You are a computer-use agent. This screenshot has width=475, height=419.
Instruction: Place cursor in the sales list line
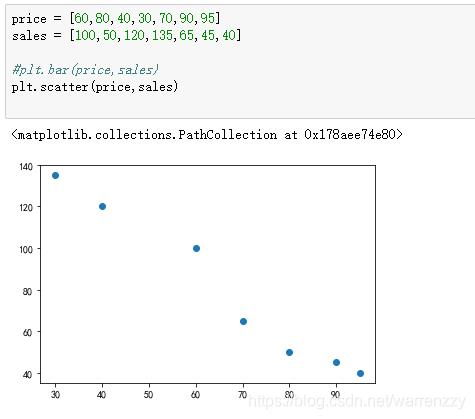click(126, 35)
